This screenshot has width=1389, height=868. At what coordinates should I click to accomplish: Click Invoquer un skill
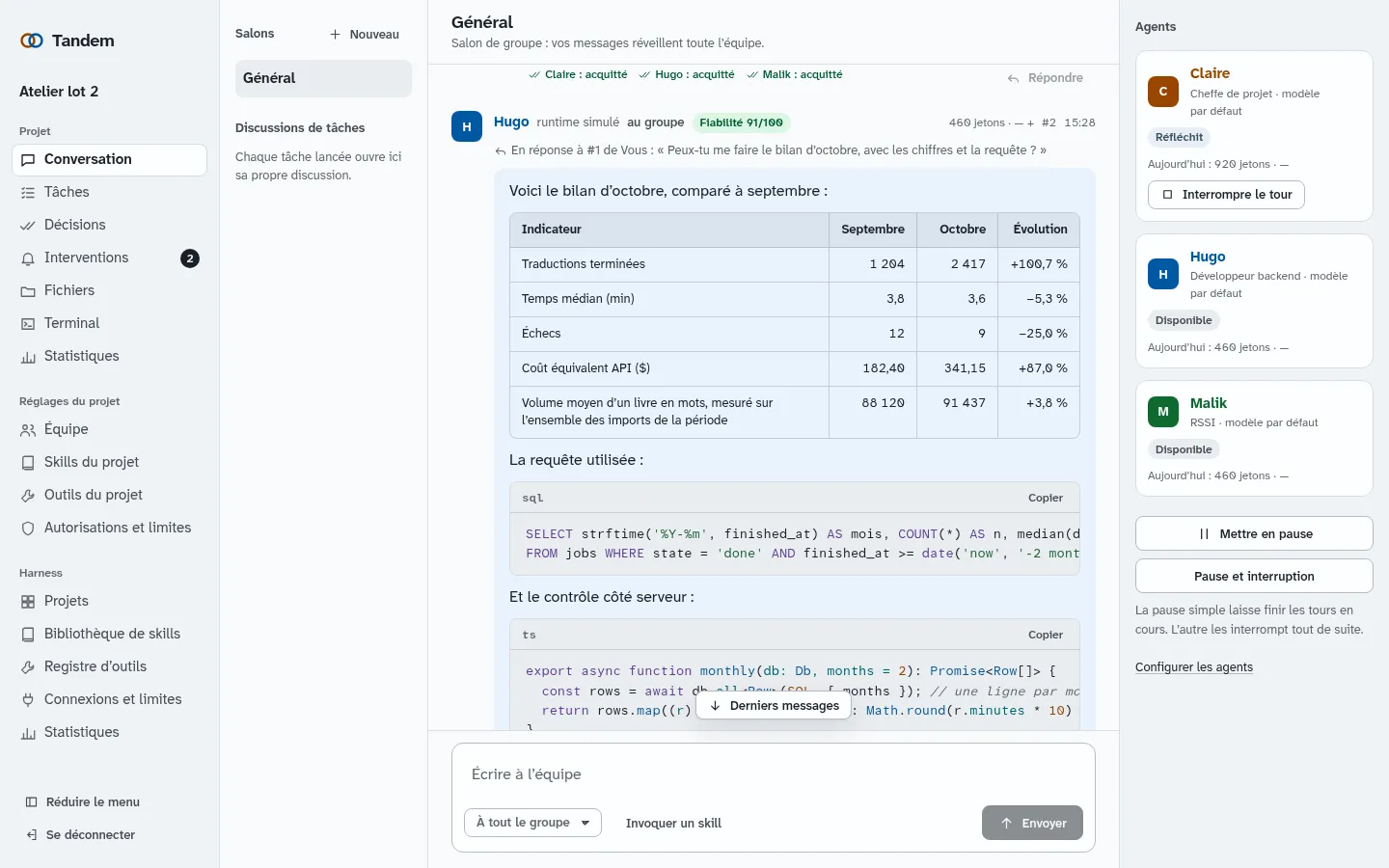tap(673, 824)
